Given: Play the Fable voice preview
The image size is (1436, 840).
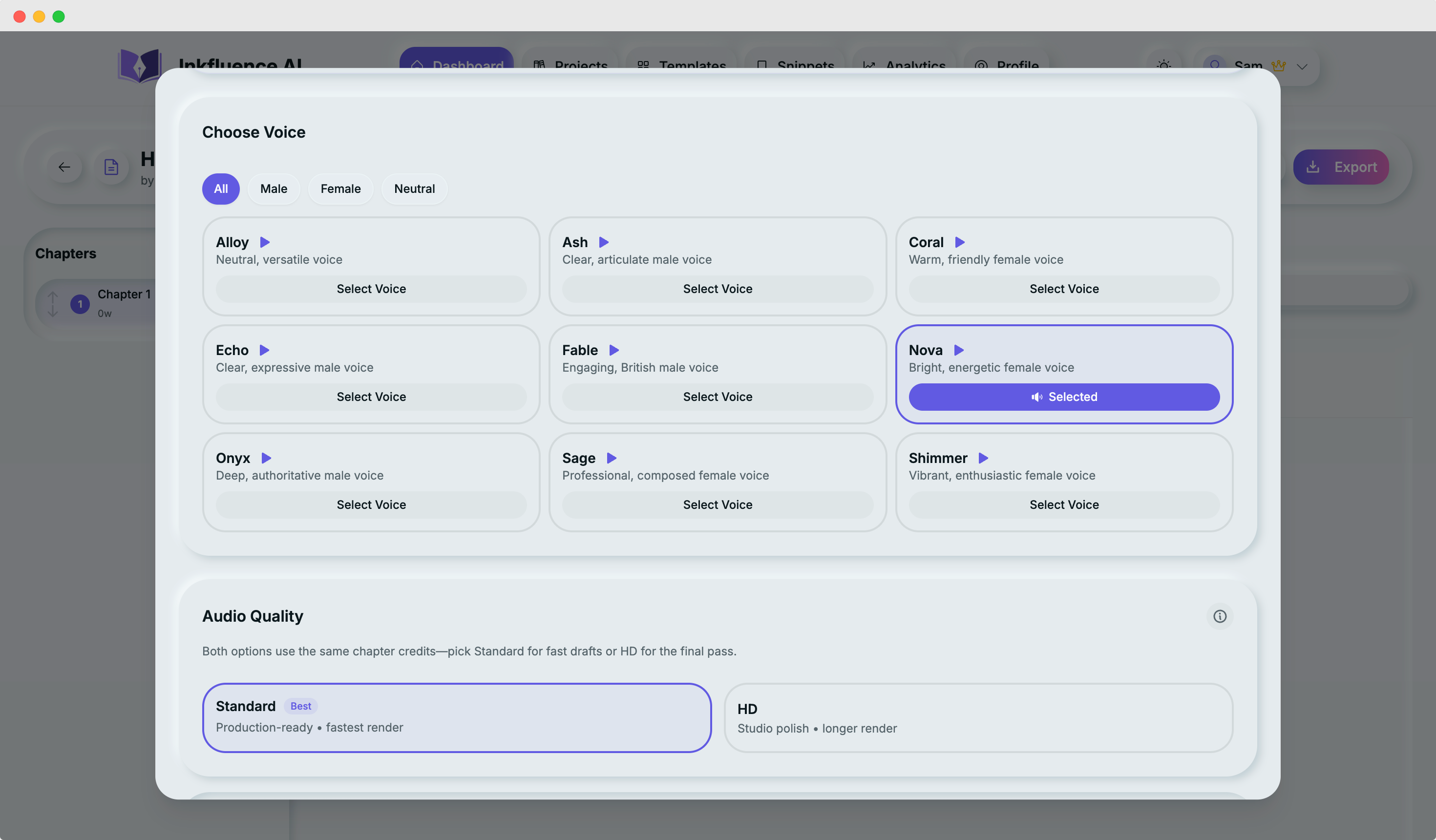Looking at the screenshot, I should (x=613, y=350).
